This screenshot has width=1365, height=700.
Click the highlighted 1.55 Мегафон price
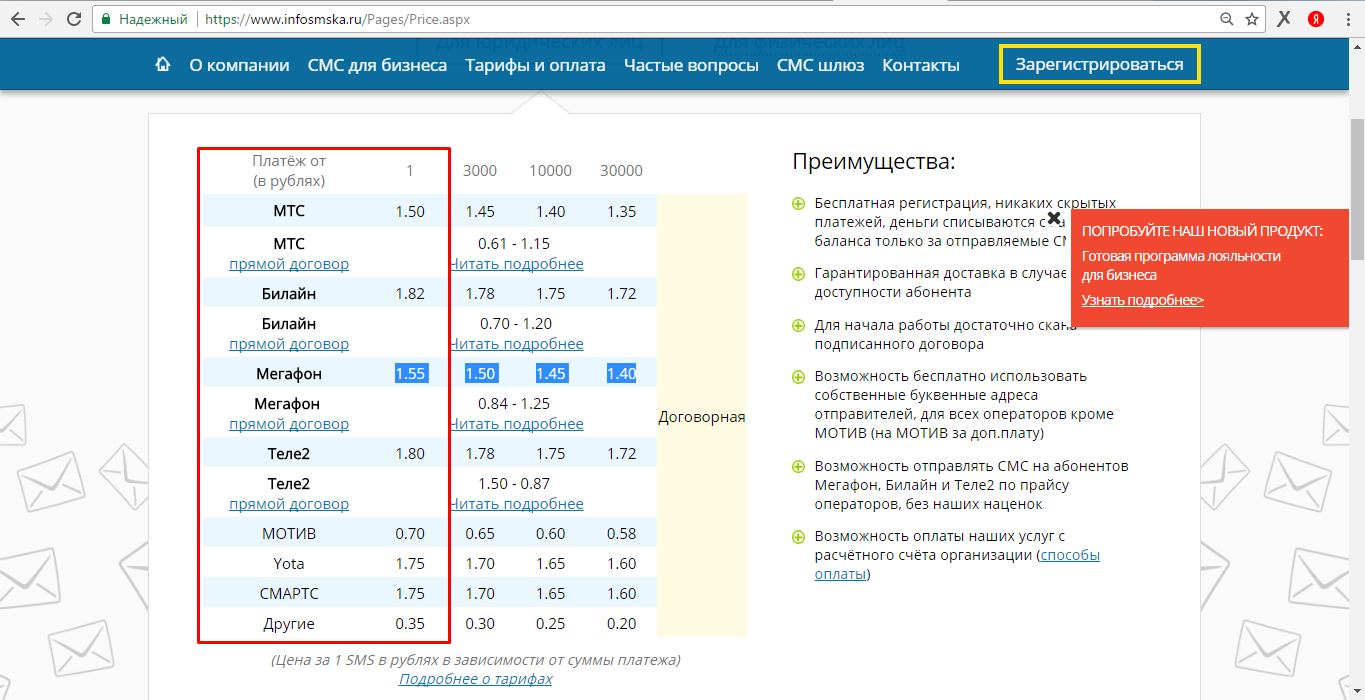pos(410,373)
